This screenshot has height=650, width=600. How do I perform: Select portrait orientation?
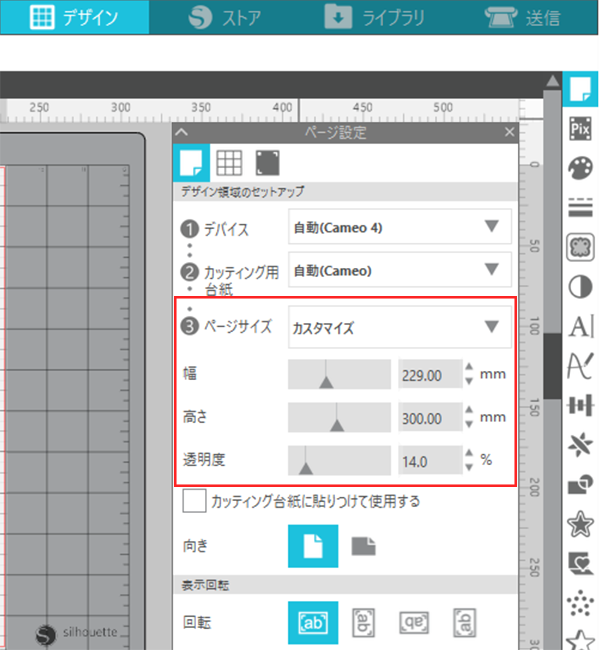313,546
